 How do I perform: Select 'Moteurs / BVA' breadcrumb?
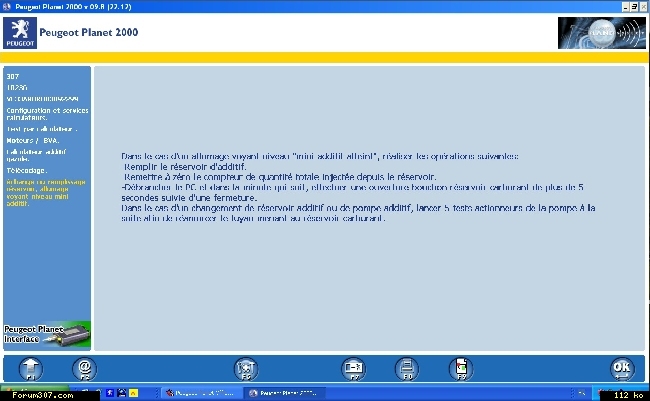pos(33,141)
